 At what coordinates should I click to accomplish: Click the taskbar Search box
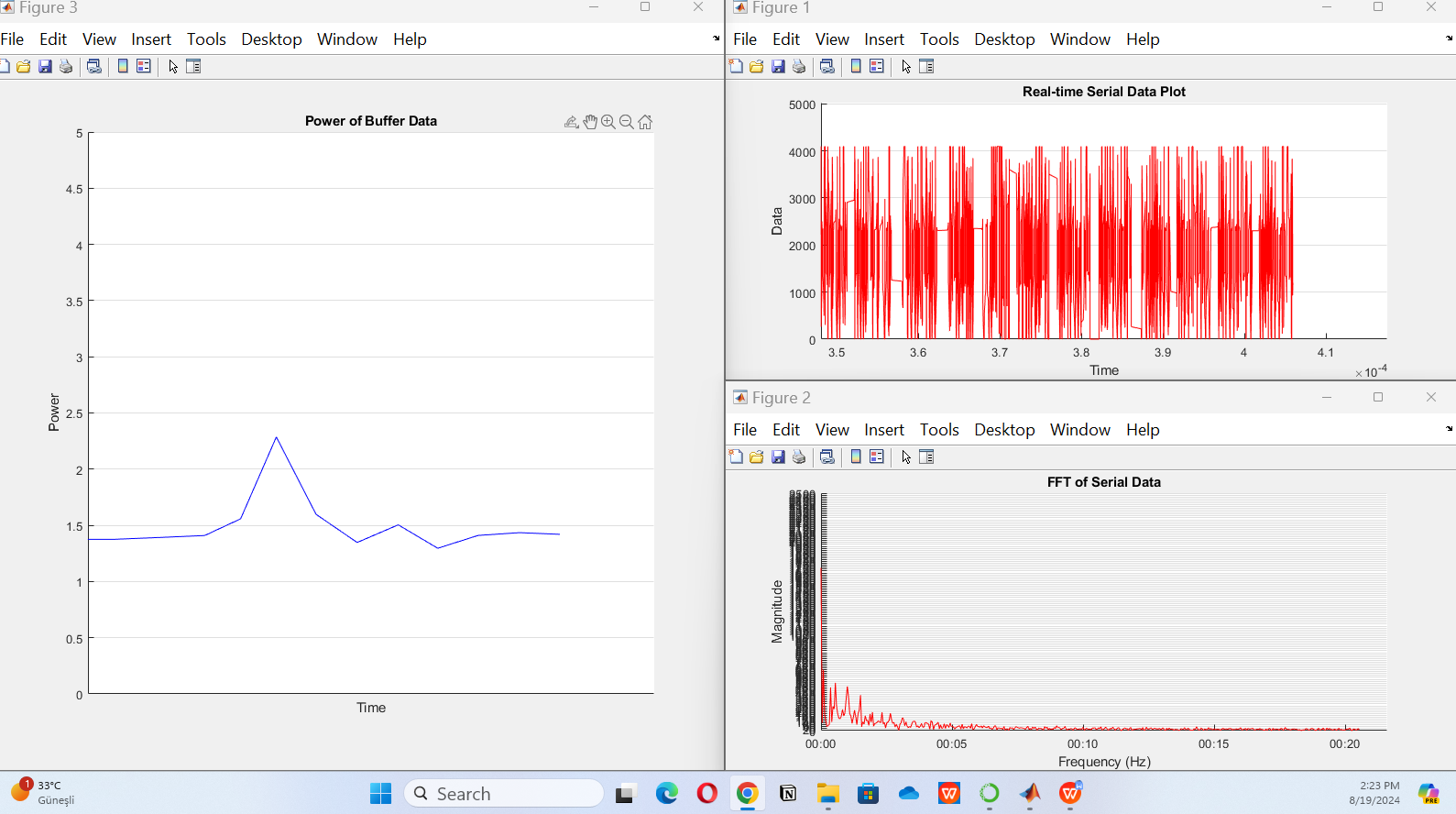coord(504,794)
